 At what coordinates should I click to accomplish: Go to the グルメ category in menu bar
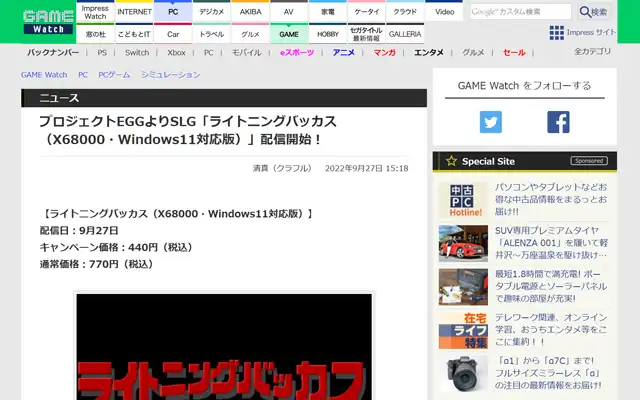click(x=473, y=52)
